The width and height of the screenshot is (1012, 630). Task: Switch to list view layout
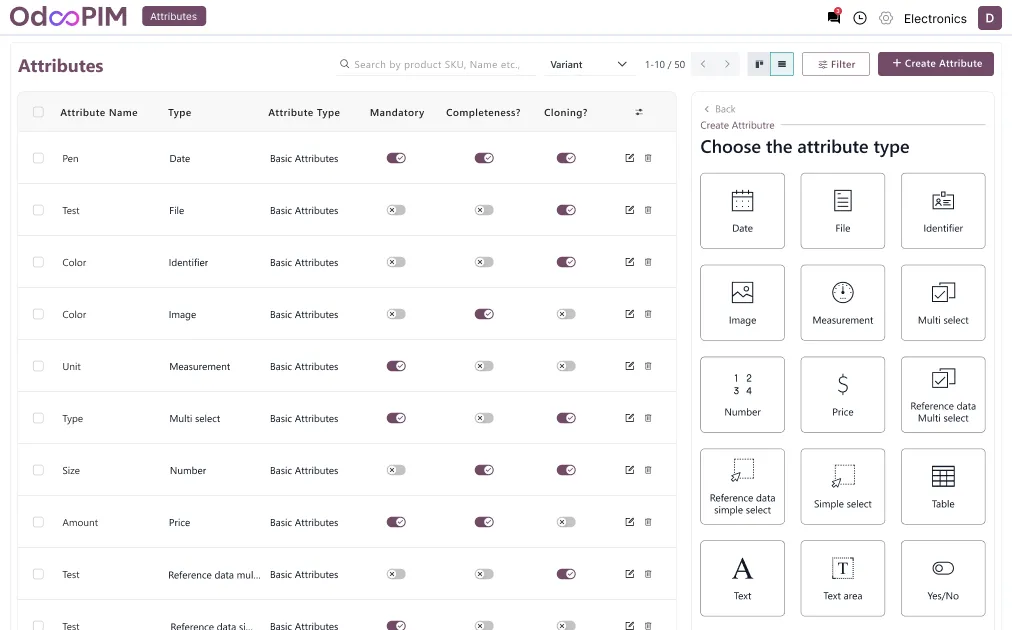[x=782, y=64]
